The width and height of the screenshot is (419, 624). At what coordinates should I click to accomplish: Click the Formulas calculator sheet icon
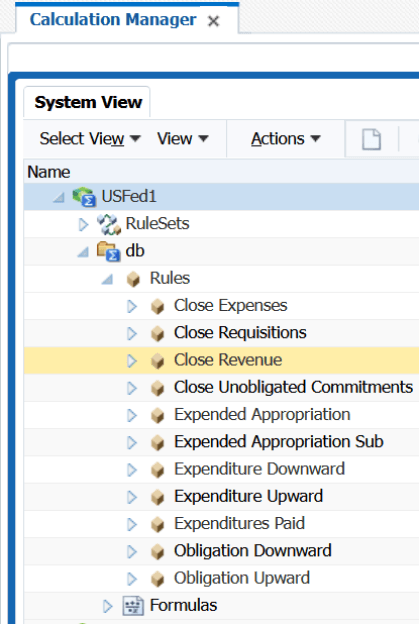133,606
